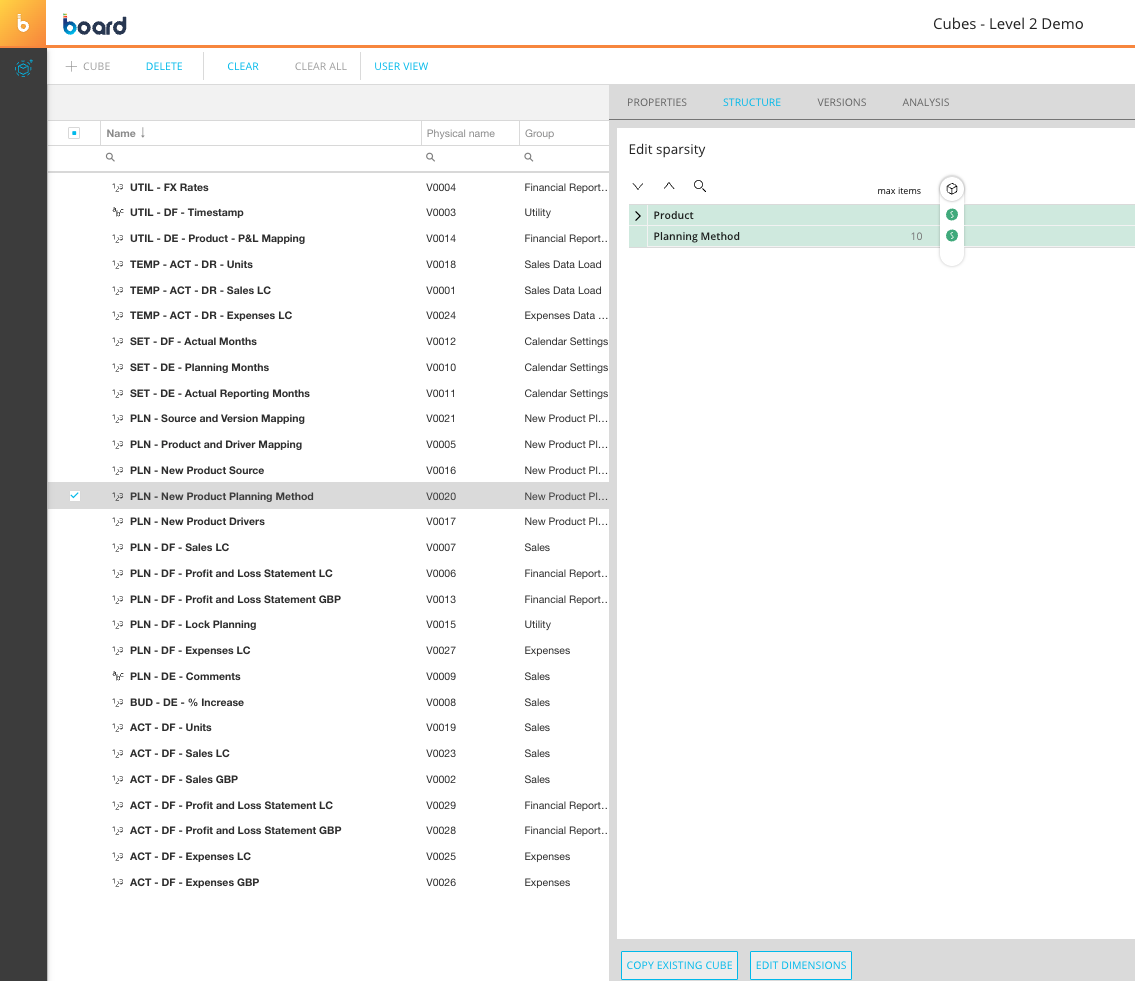Move dimension up with the up arrow
Image resolution: width=1135 pixels, height=981 pixels.
[669, 186]
